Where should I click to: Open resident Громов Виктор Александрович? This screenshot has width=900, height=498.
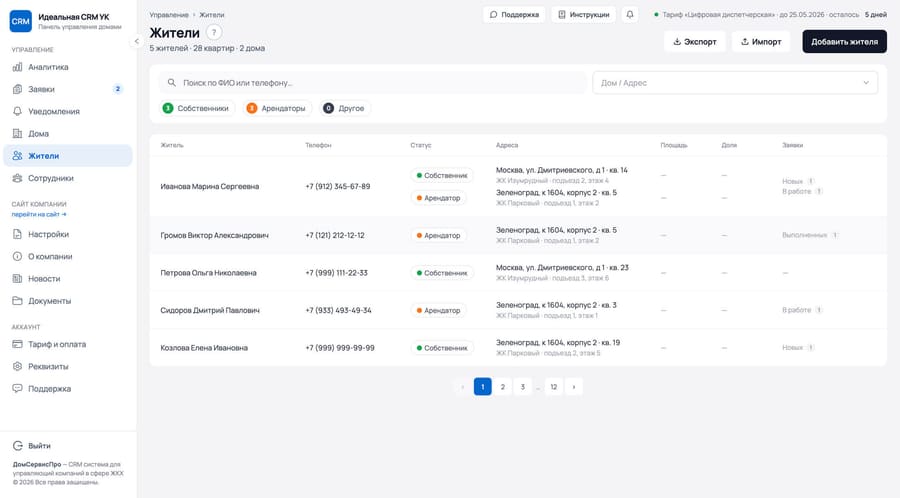214,235
